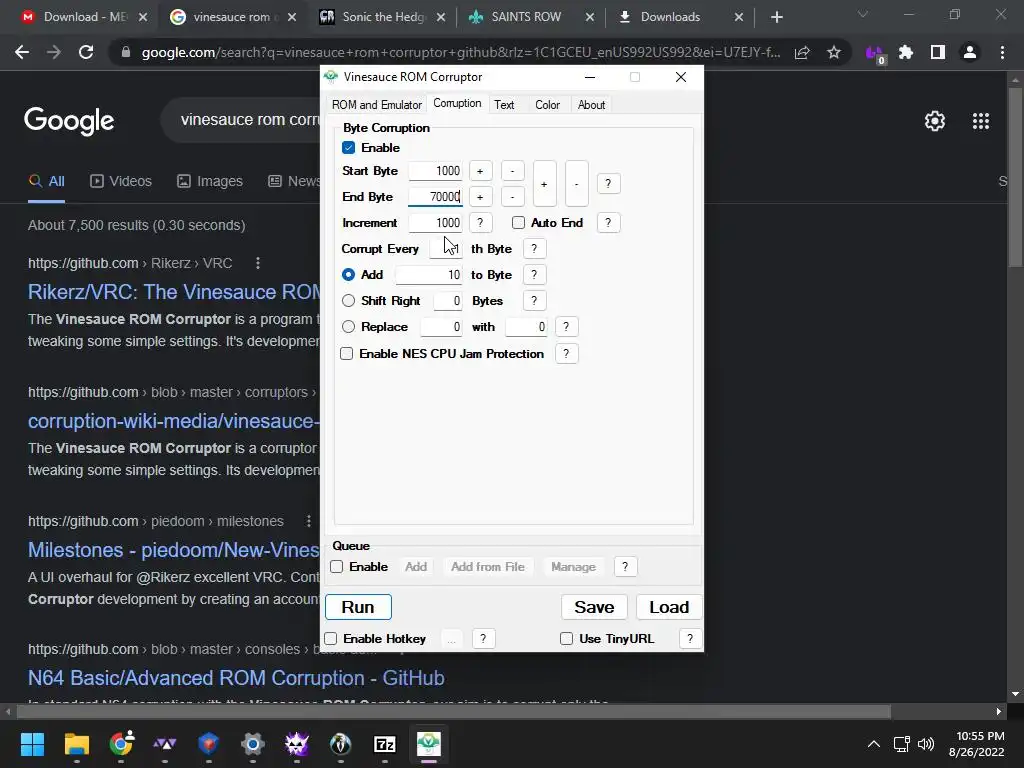Open Settings gear app in taskbar

point(253,744)
